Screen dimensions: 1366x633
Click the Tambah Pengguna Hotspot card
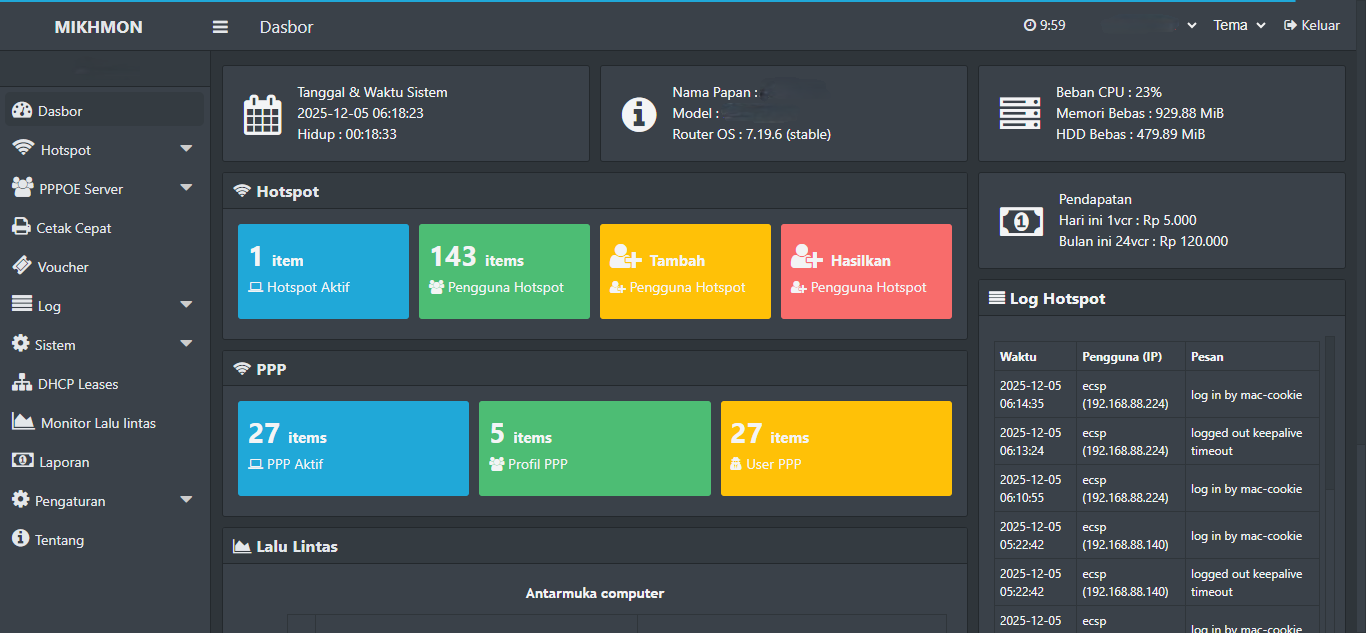coord(685,271)
